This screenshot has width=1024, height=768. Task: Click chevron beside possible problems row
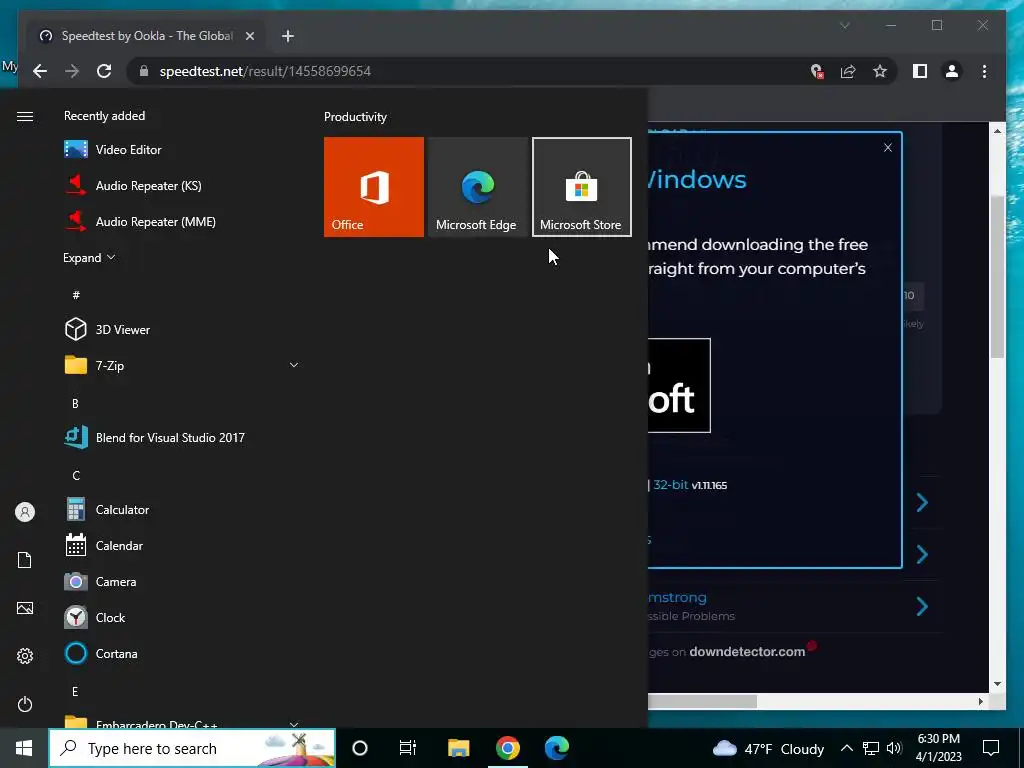point(921,606)
